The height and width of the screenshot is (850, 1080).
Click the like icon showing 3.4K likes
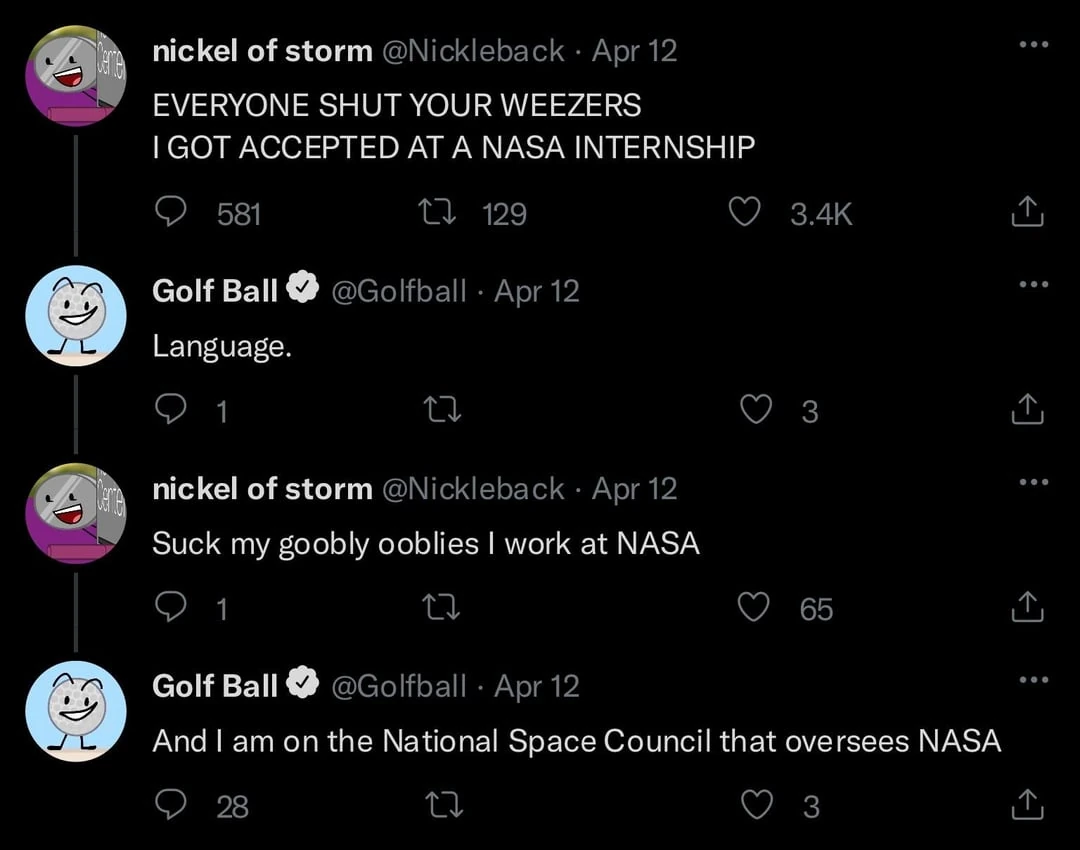pyautogui.click(x=744, y=212)
